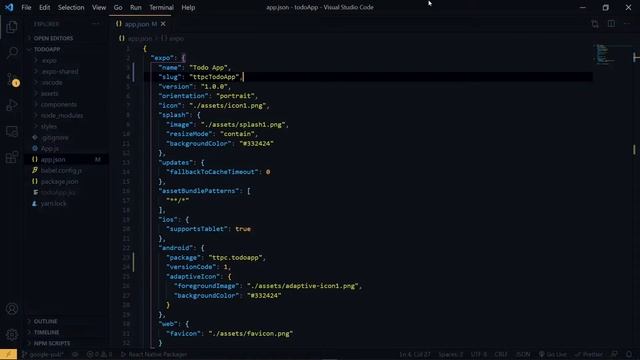Click Spaces: 2 indentation setting
This screenshot has width=640, height=360.
[451, 354]
